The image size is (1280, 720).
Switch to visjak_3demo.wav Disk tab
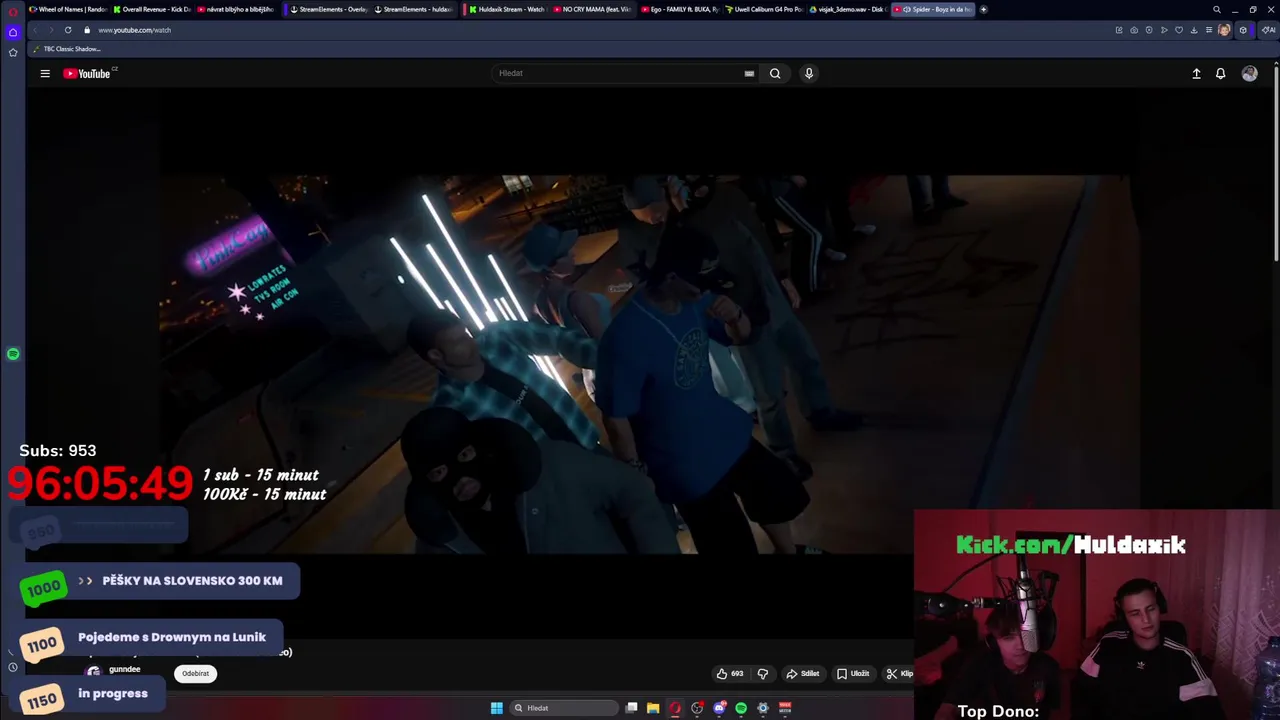pos(848,9)
